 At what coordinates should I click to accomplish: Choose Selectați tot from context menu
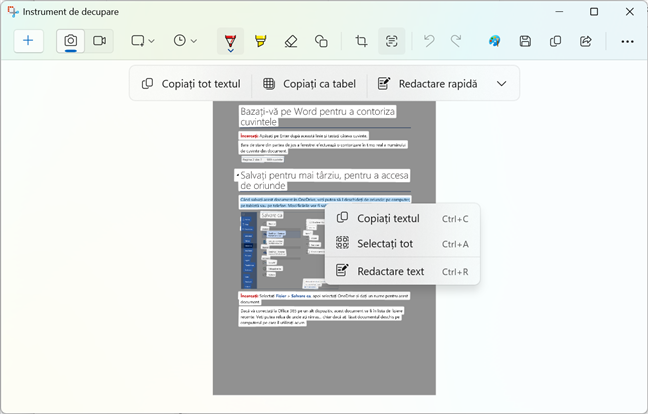385,243
